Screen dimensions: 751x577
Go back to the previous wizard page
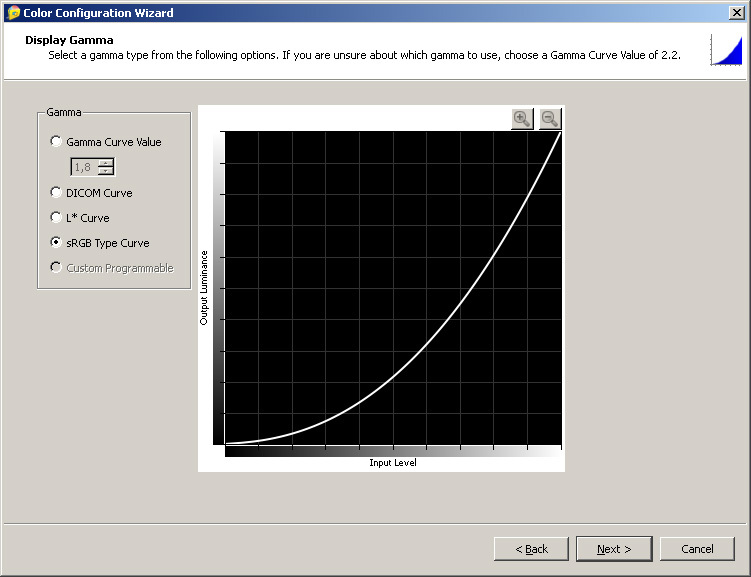coord(531,549)
